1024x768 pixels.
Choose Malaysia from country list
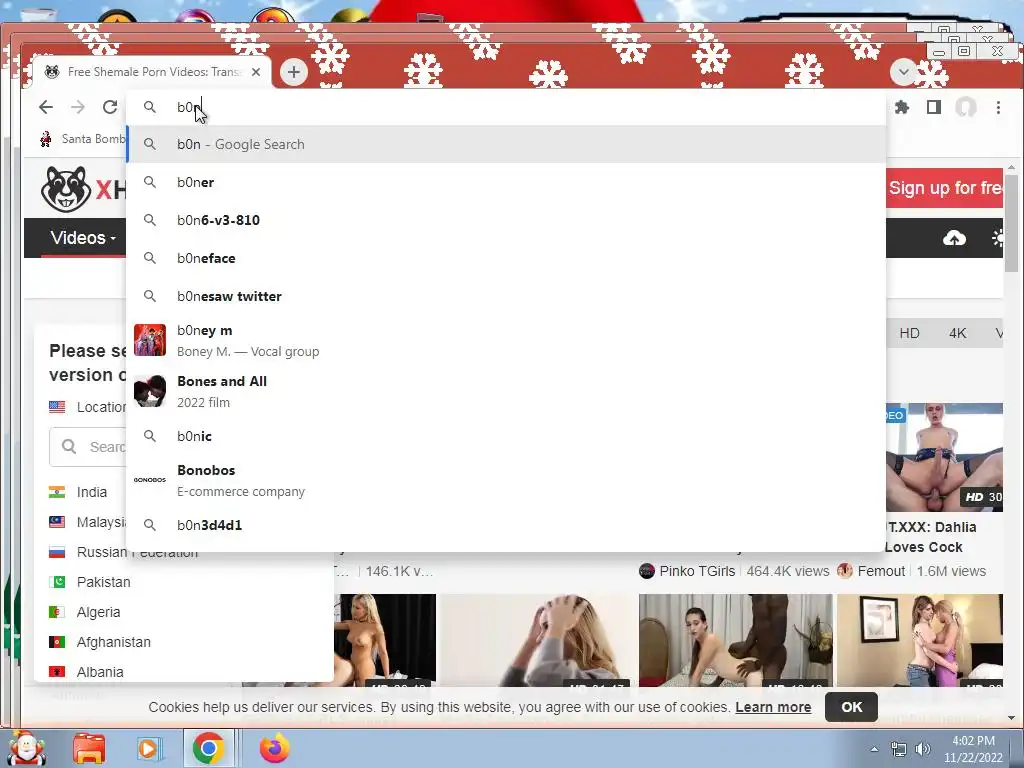pyautogui.click(x=101, y=522)
